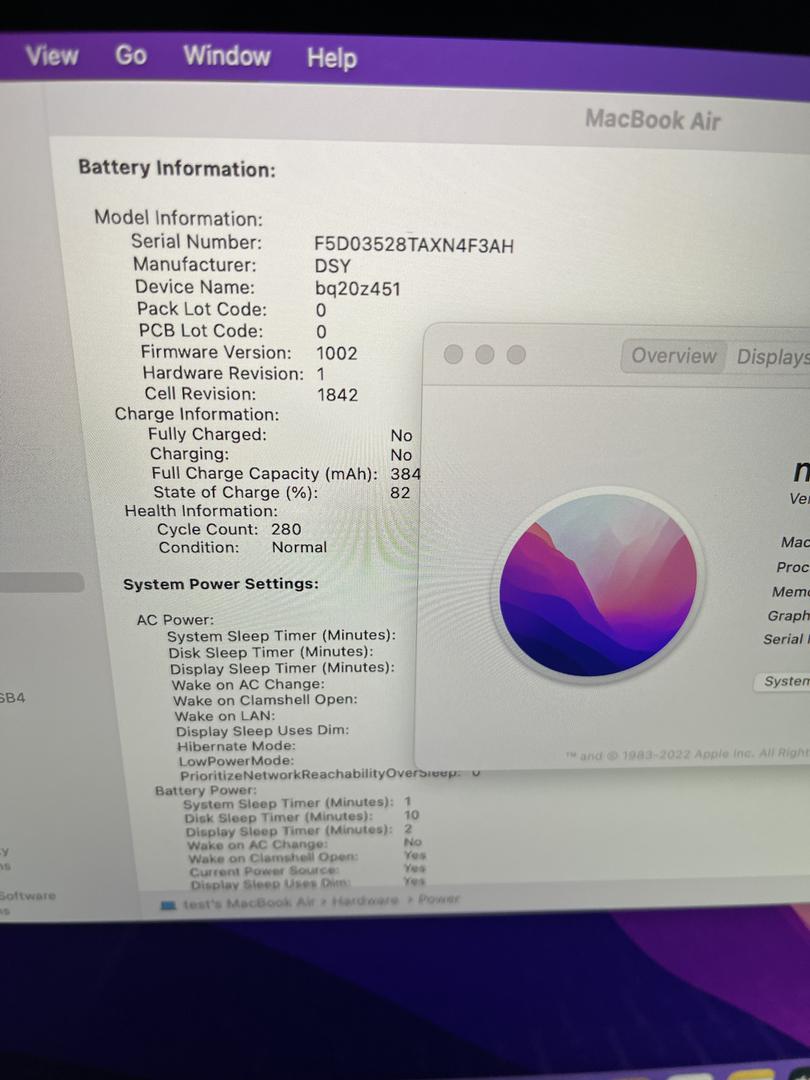
Task: Select the Hibernate Mode label
Action: click(x=236, y=746)
